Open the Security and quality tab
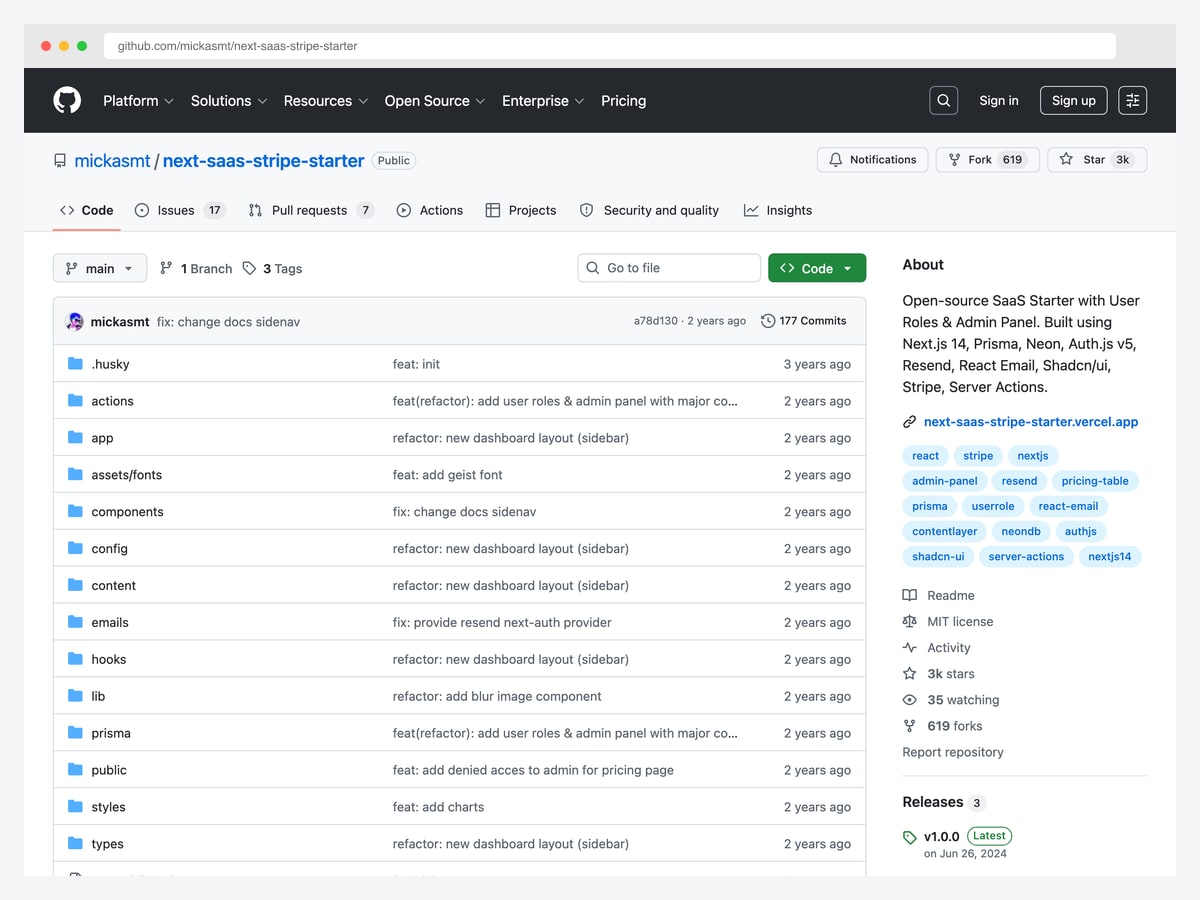The width and height of the screenshot is (1200, 900). (649, 210)
